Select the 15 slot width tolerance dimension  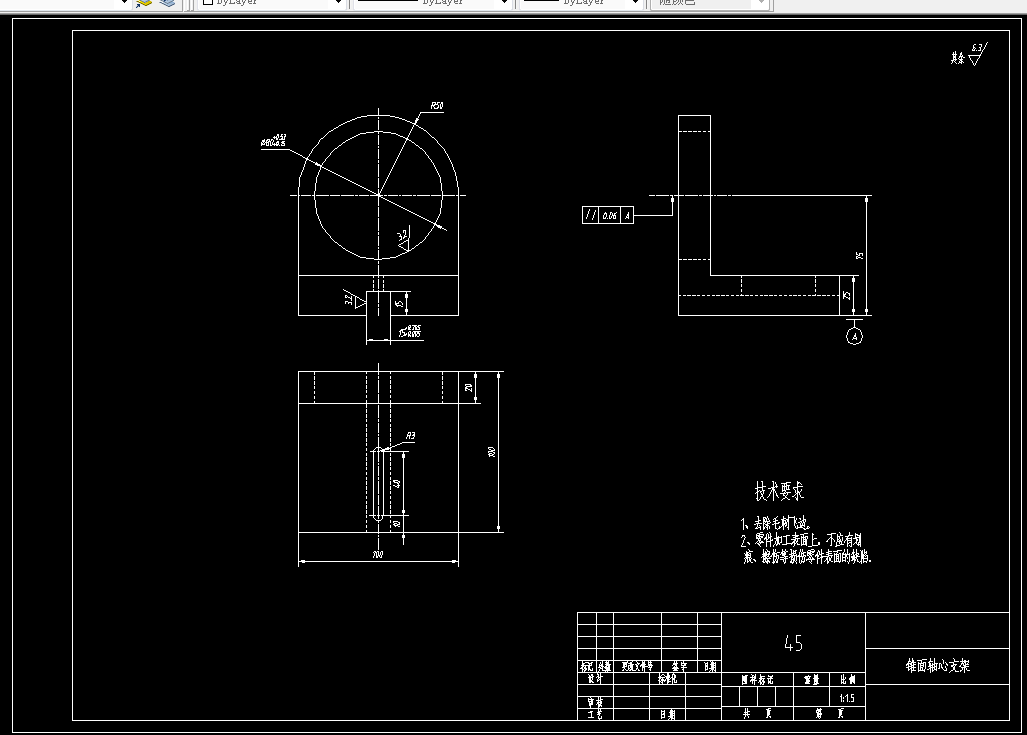pyautogui.click(x=409, y=331)
